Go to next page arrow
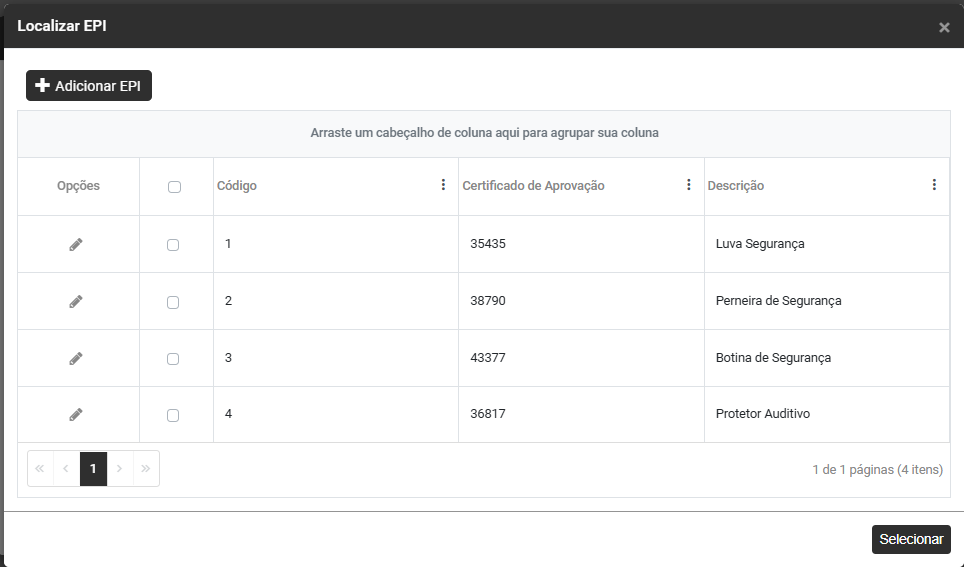This screenshot has height=567, width=964. [120, 468]
